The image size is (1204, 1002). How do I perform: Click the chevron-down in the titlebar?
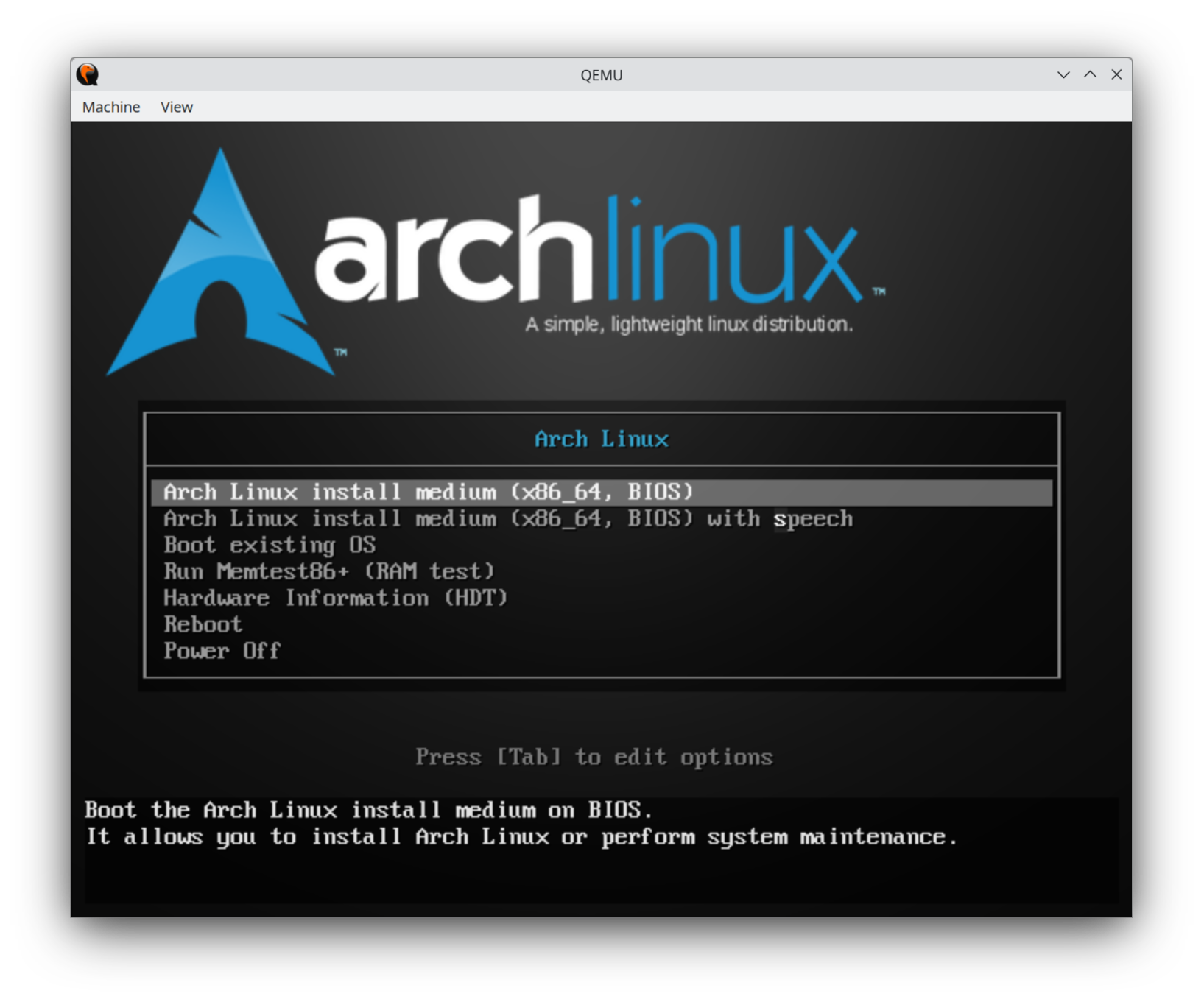[x=1063, y=74]
